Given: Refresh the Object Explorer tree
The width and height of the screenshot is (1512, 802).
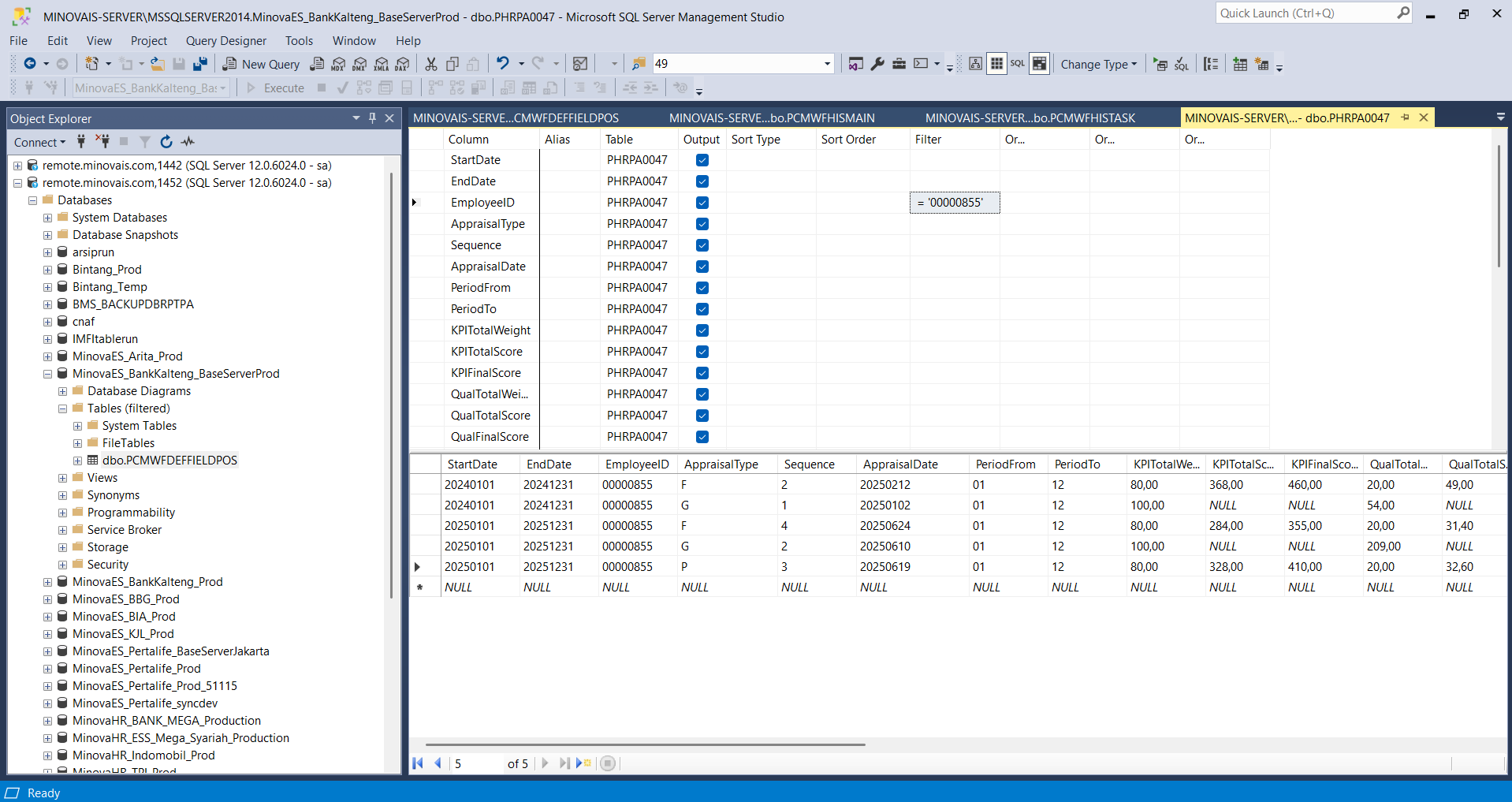Looking at the screenshot, I should [x=166, y=142].
